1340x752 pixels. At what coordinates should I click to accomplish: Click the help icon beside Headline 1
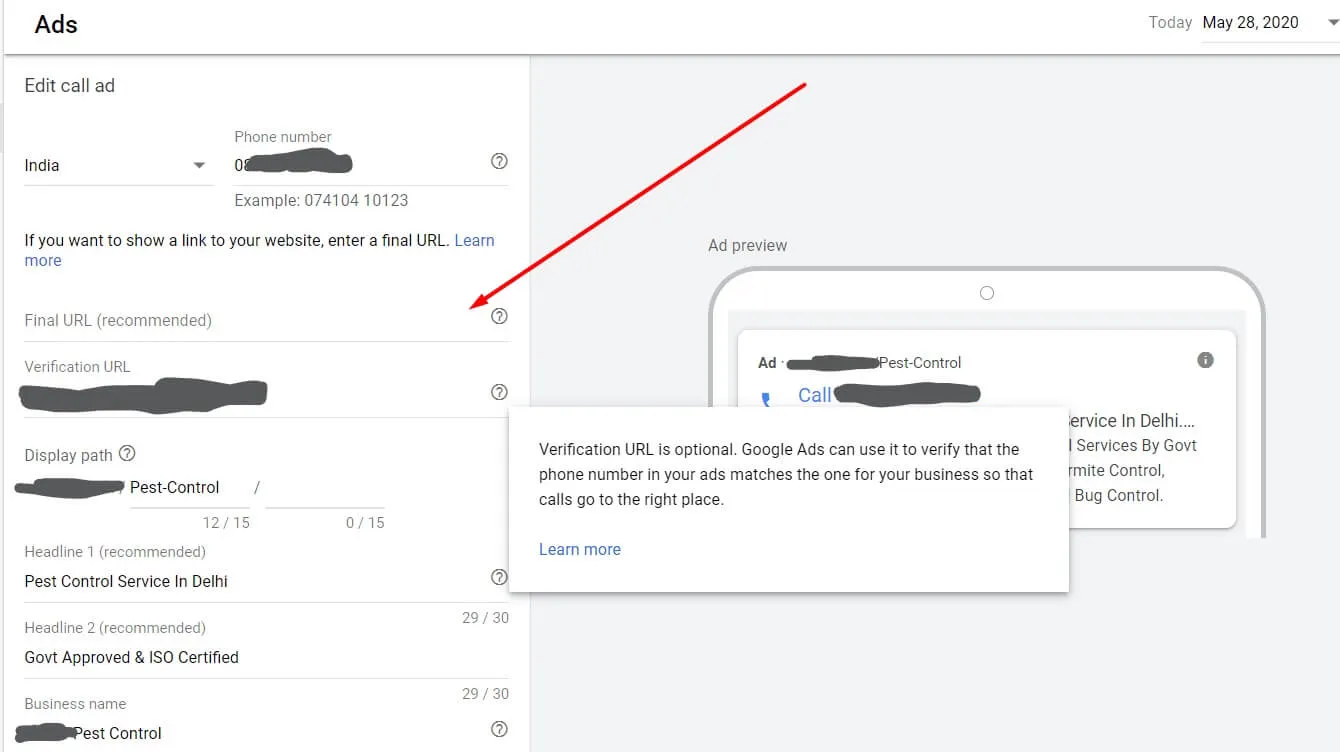pyautogui.click(x=500, y=577)
